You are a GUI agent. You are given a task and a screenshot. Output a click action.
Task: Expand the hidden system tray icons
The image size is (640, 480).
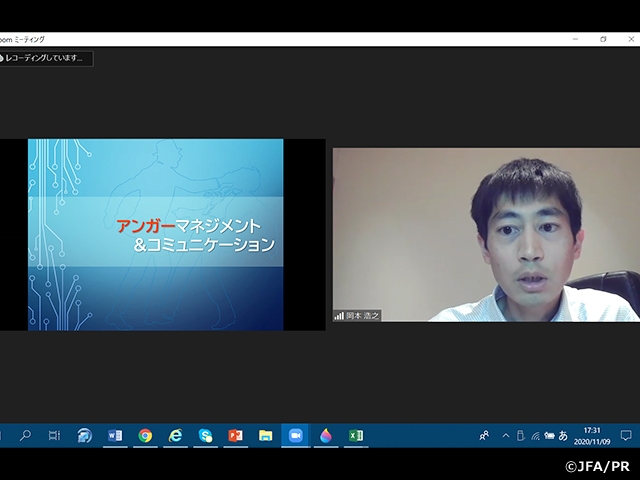[x=505, y=436]
